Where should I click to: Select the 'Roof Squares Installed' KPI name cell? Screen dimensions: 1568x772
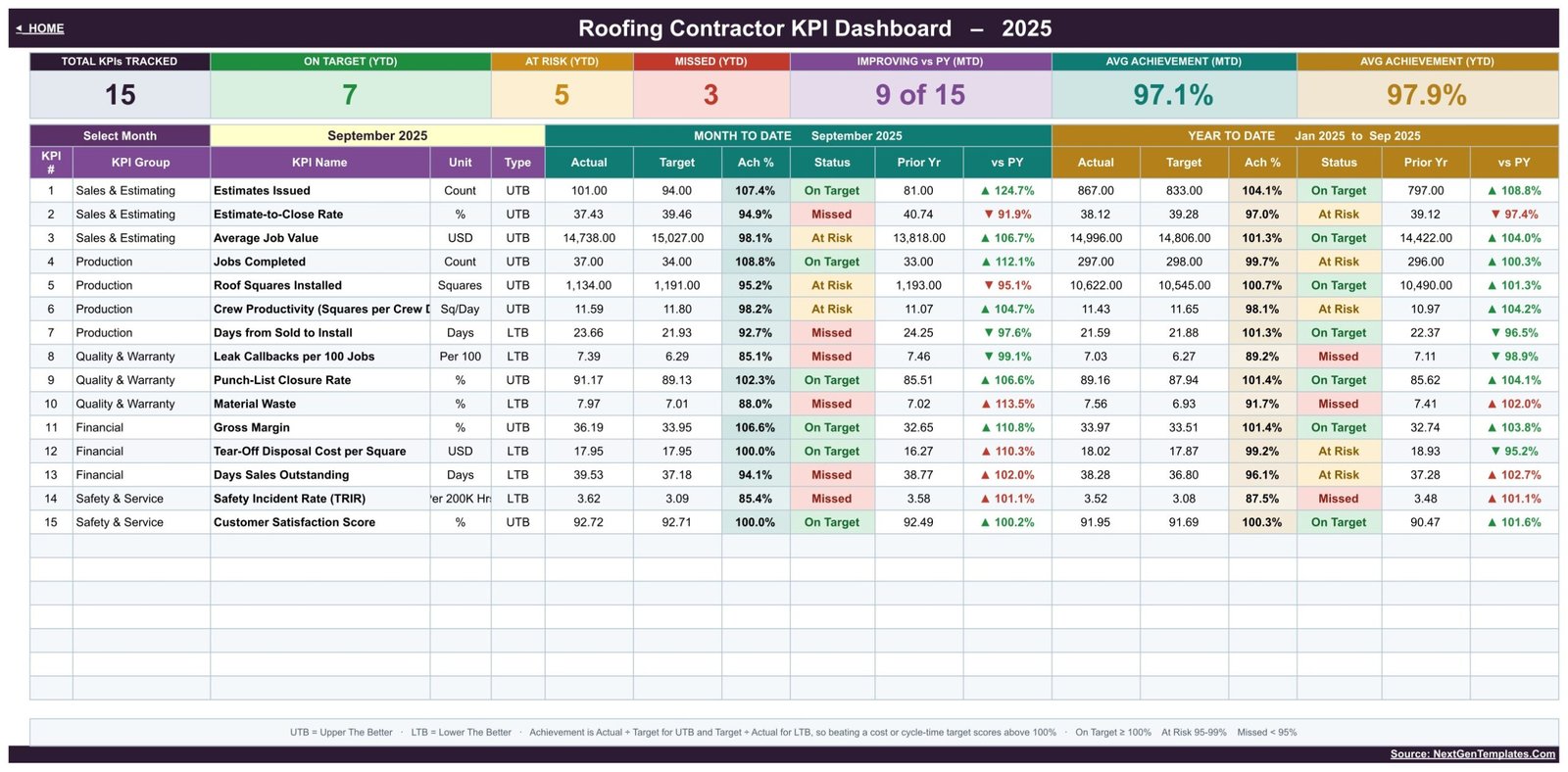tap(319, 285)
